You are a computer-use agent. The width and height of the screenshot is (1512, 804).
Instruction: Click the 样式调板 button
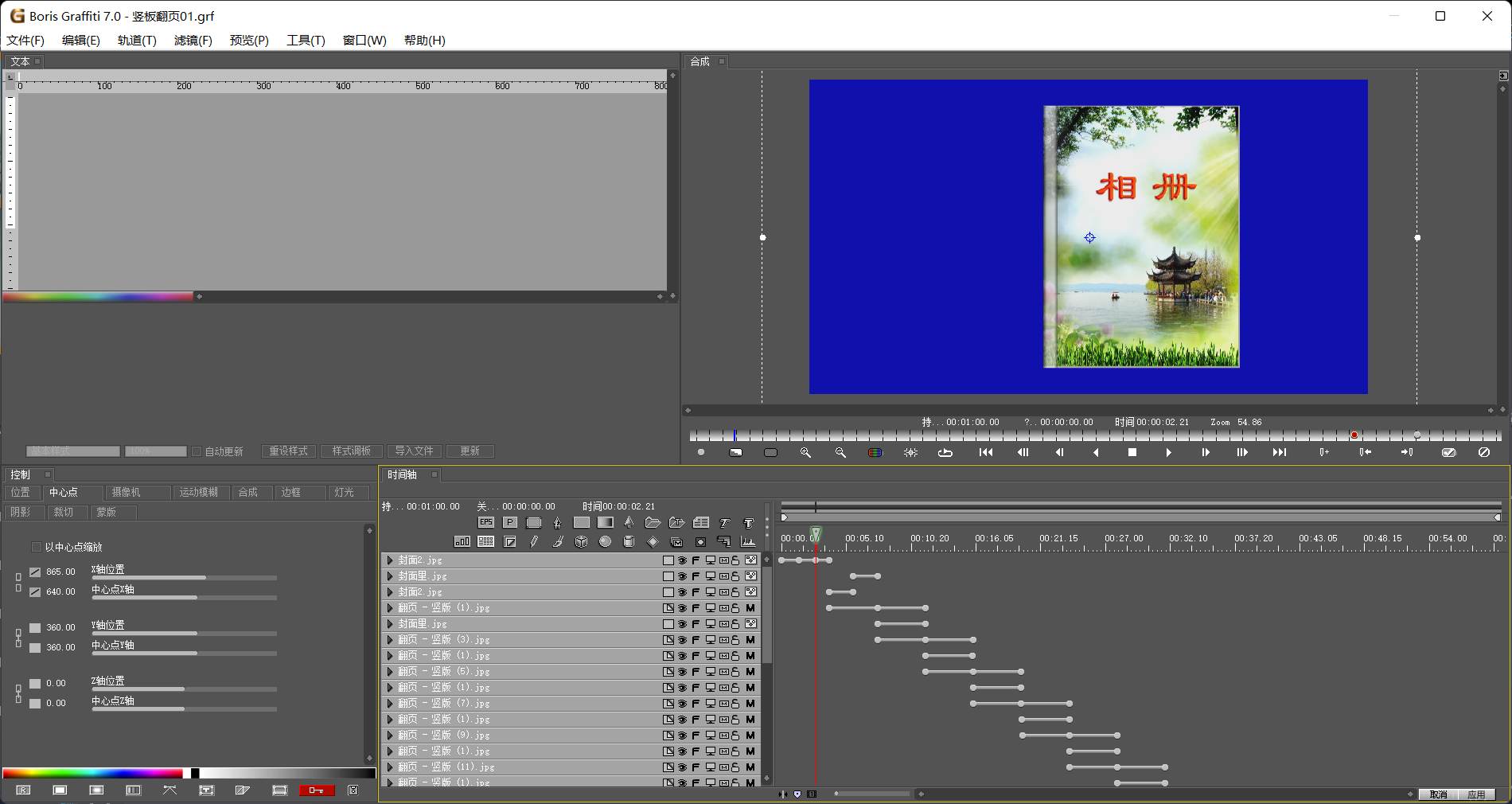351,451
